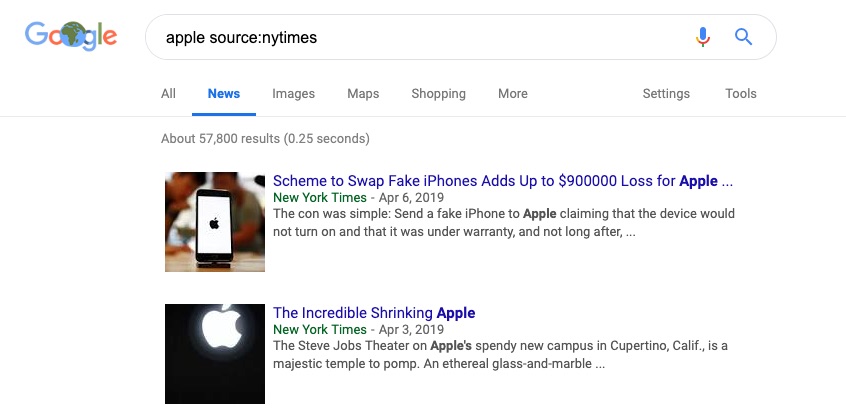Start voice search with the microphone icon
This screenshot has height=419, width=846.
click(x=702, y=37)
